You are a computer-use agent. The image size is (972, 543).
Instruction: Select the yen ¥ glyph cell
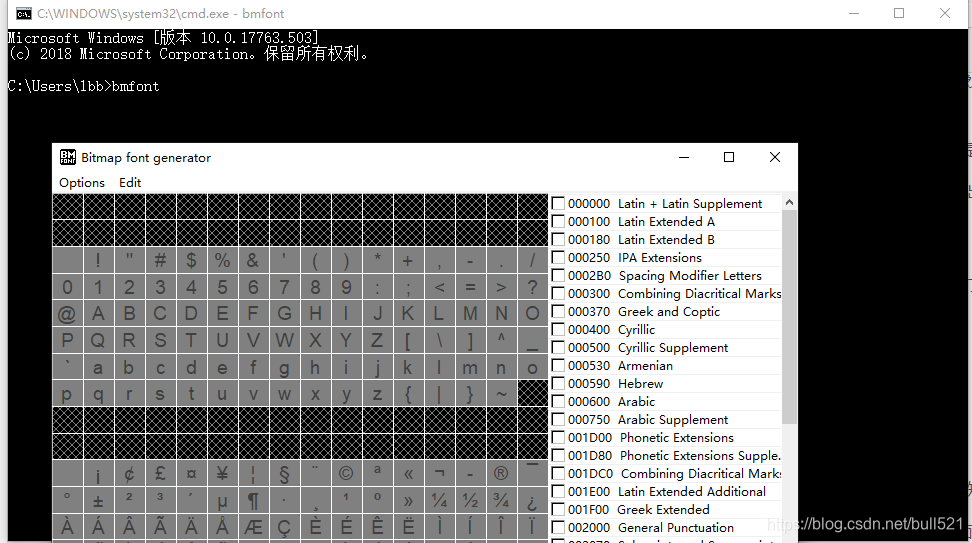223,474
